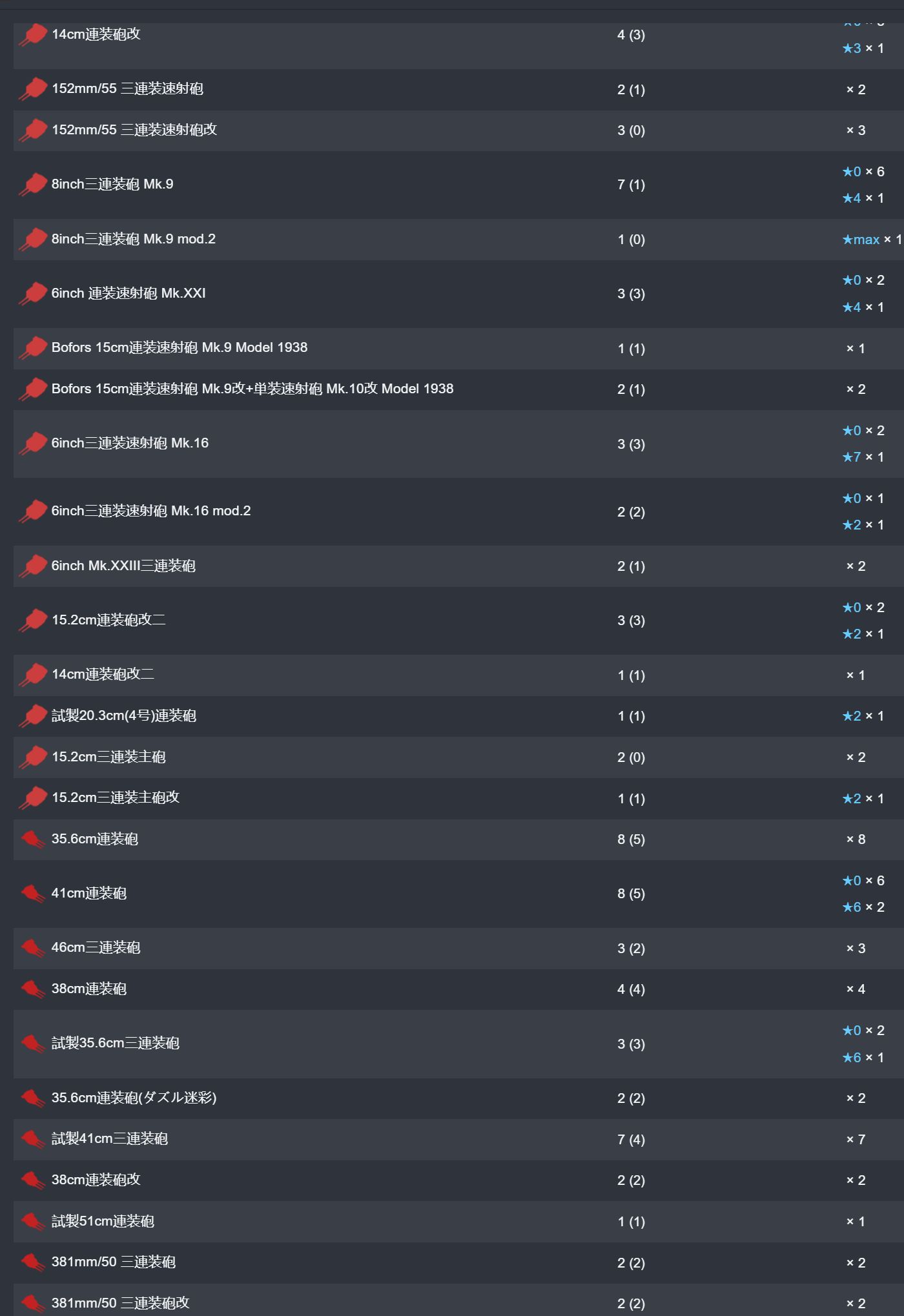This screenshot has height=1316, width=904.
Task: Select the 15.2cm三連装主砲改 item name
Action: (x=116, y=798)
